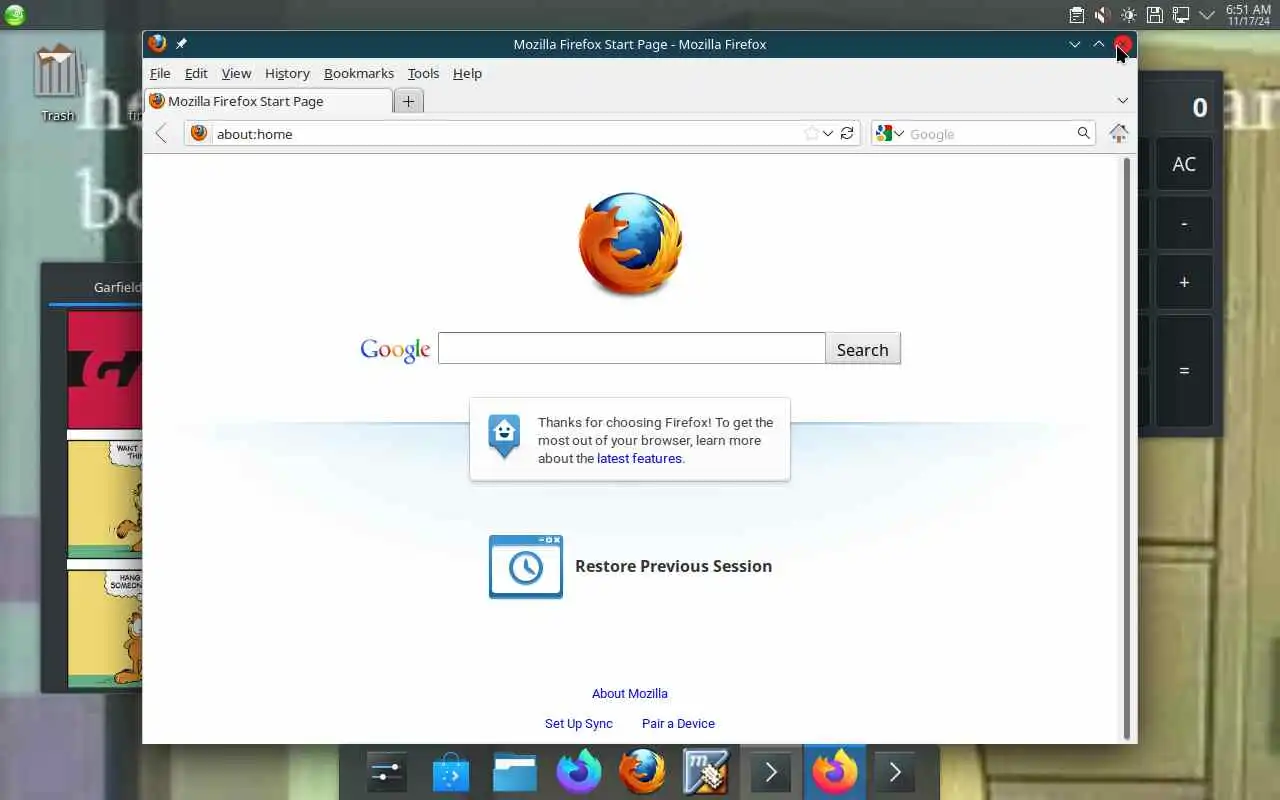Bookmark this page with the star icon

[x=811, y=133]
